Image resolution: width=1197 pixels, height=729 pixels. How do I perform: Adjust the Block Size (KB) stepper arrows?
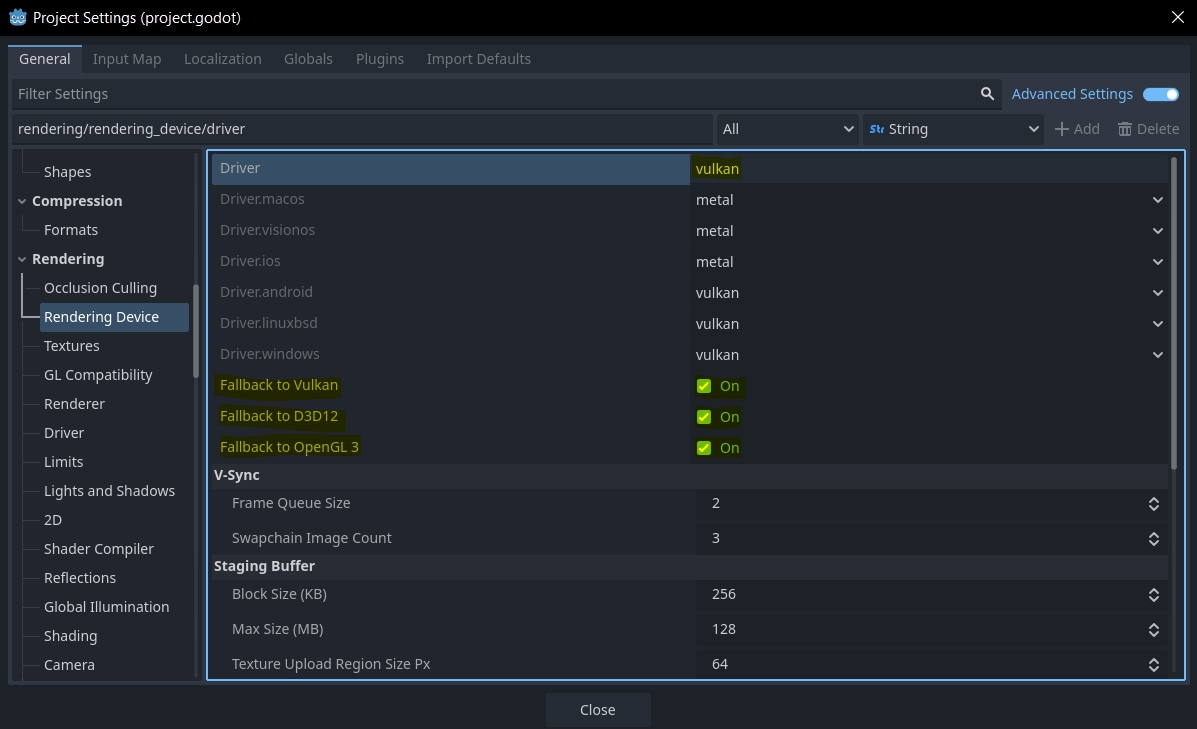pos(1153,595)
